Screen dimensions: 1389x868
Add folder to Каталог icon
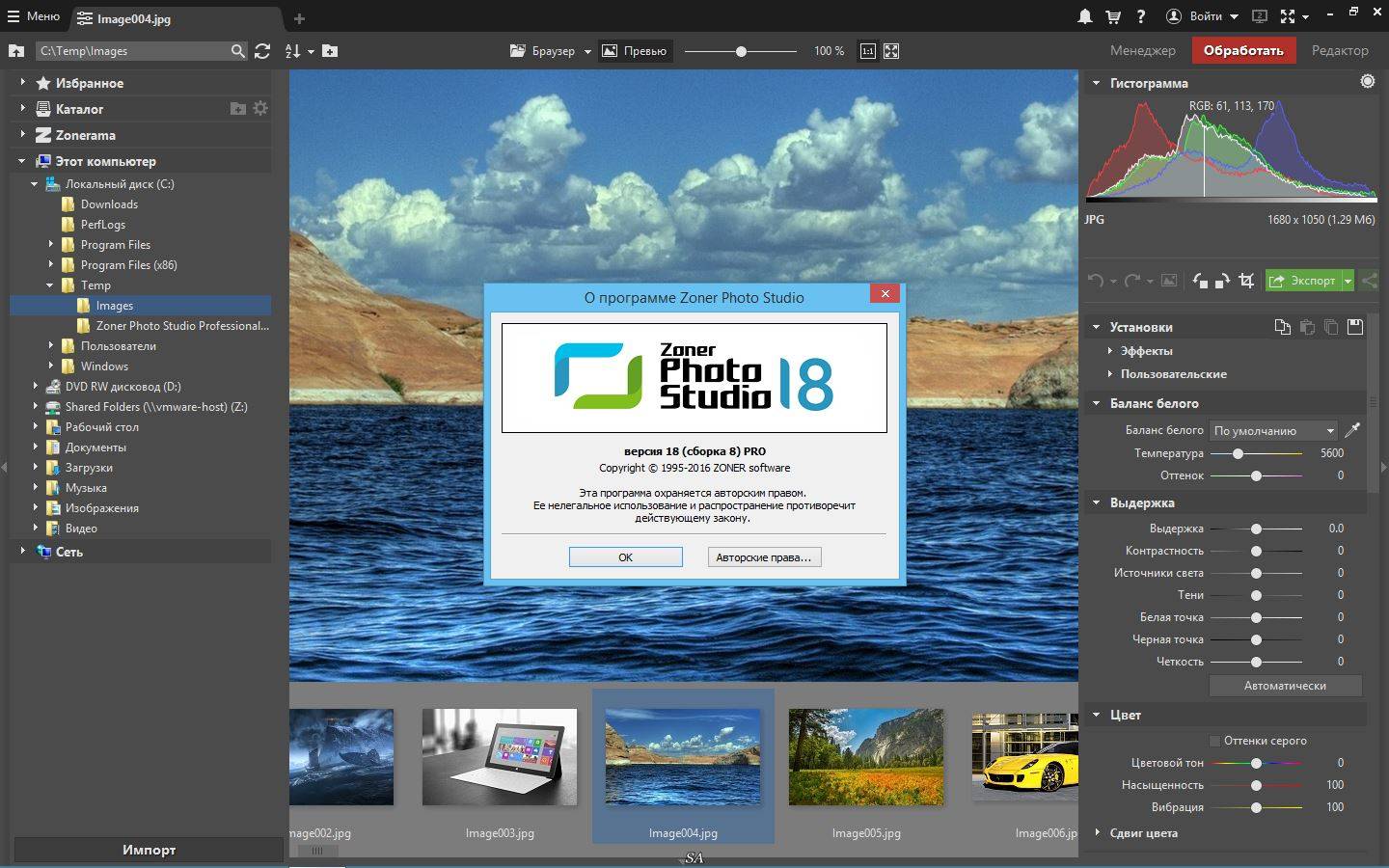point(238,109)
